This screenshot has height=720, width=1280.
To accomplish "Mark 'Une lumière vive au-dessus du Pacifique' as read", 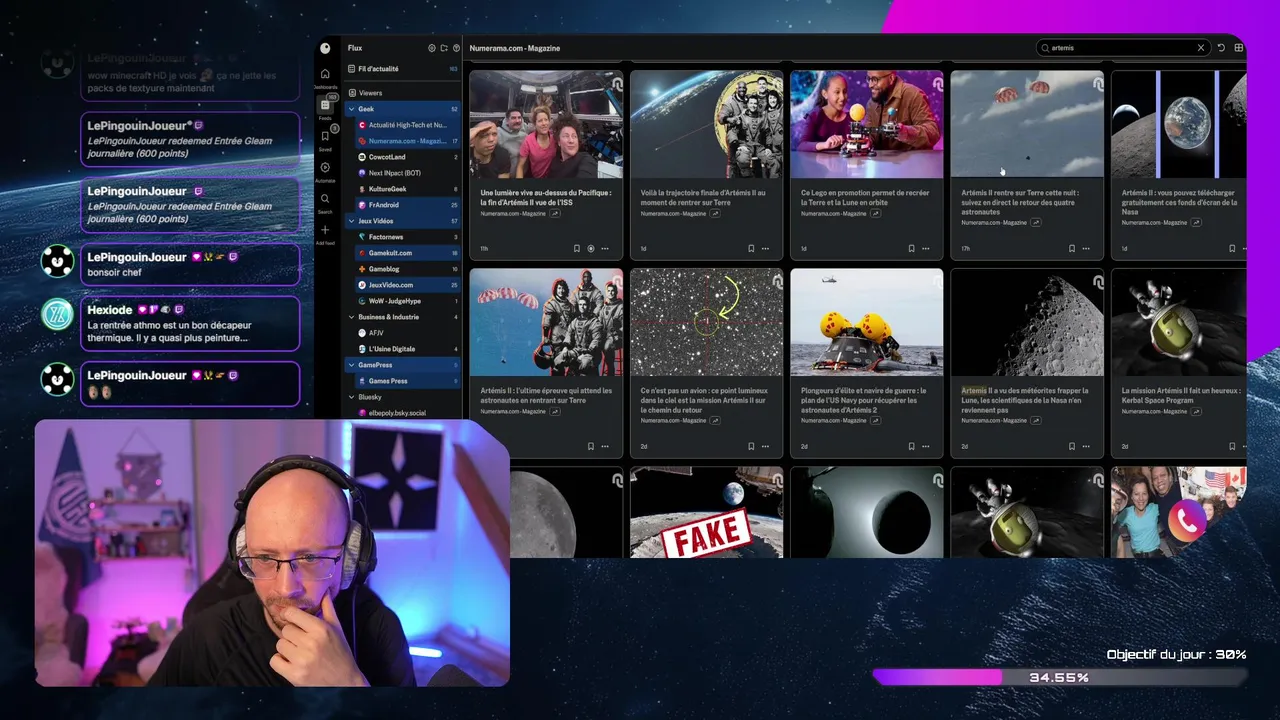I will click(591, 248).
